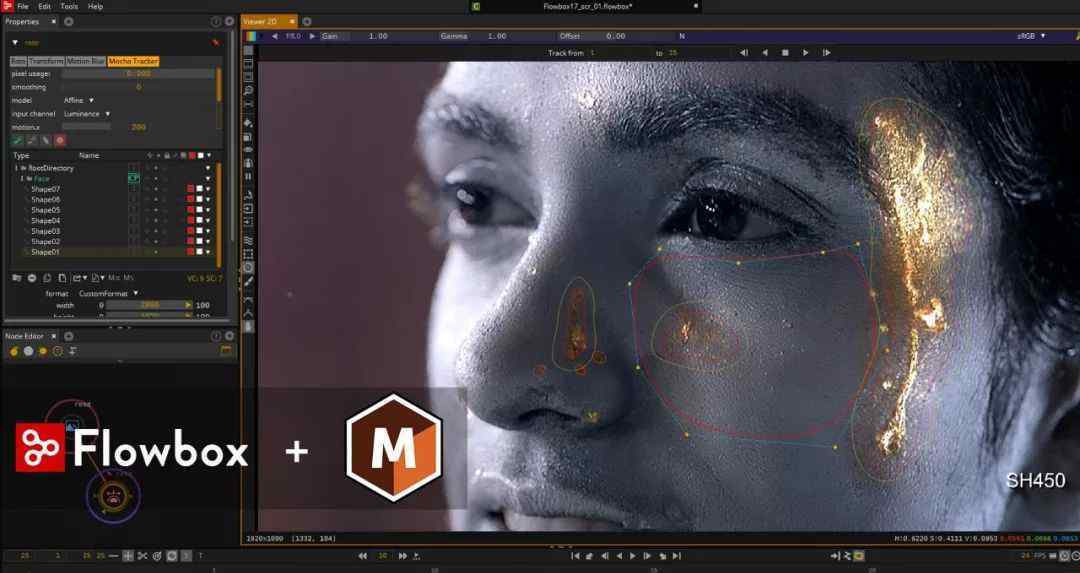Select the paint bucket tool in viewer toolbar
Viewport: 1080px width, 573px height.
(248, 123)
